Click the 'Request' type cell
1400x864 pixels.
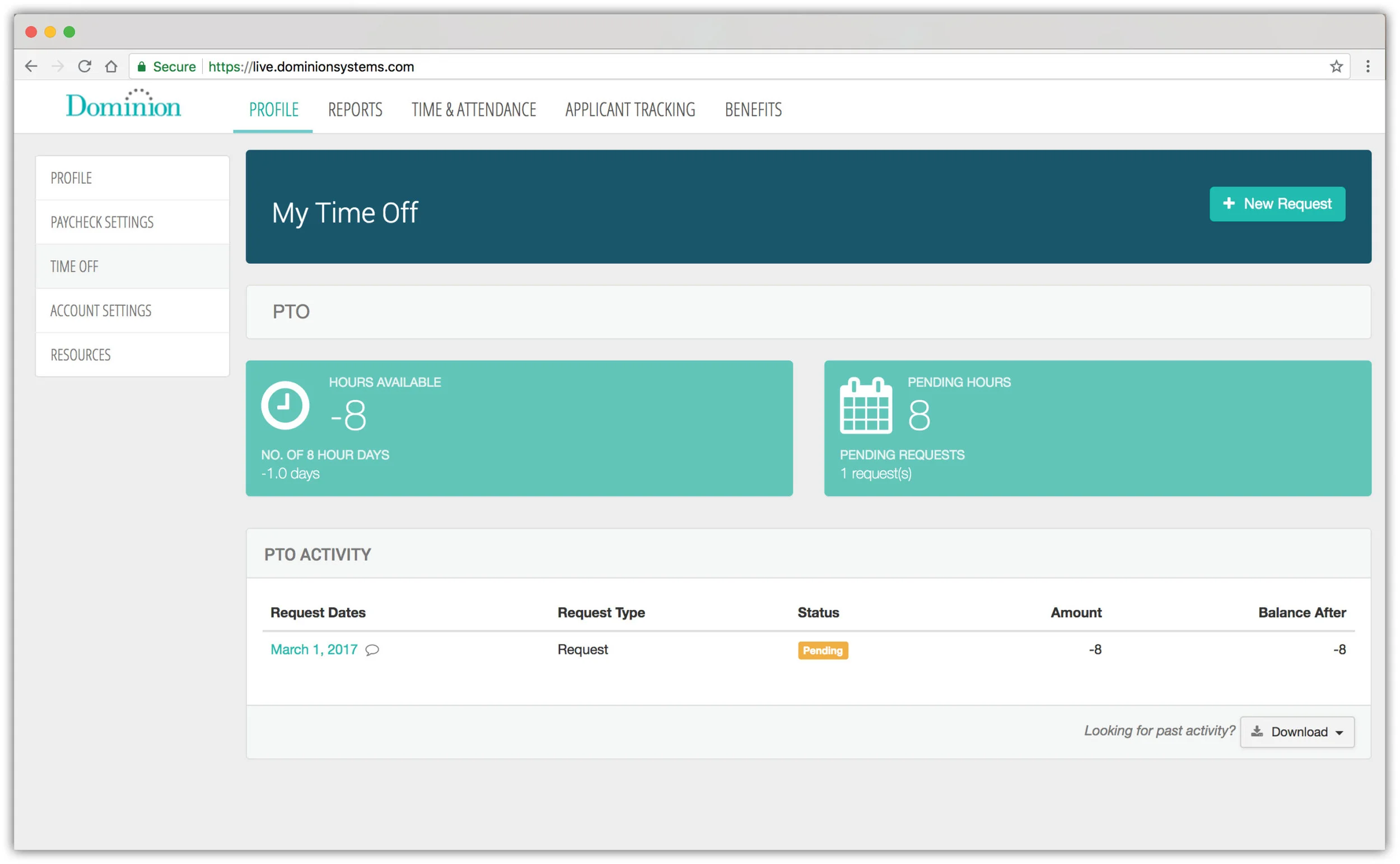pos(582,650)
